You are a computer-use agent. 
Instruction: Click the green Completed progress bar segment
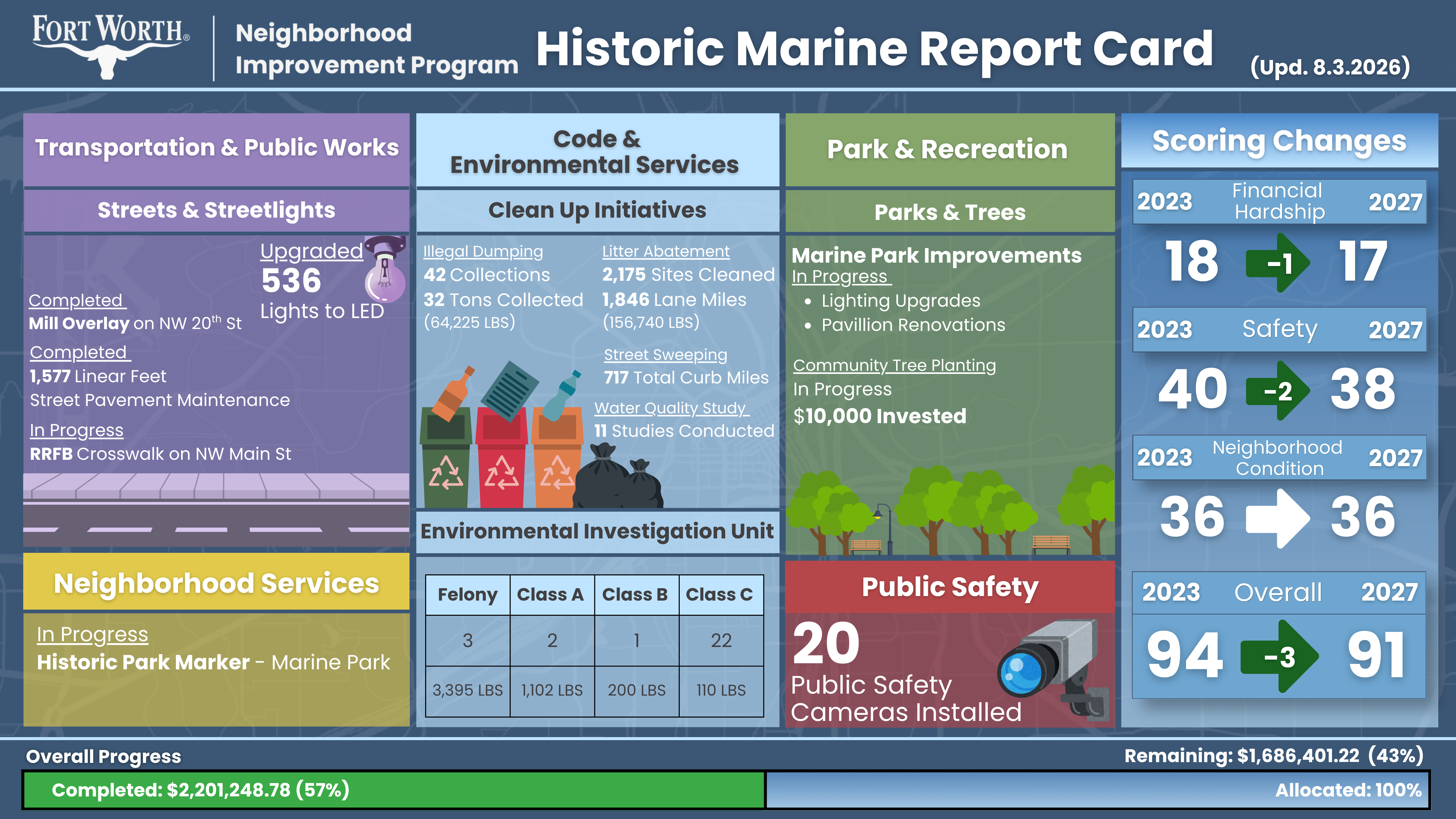(x=394, y=790)
